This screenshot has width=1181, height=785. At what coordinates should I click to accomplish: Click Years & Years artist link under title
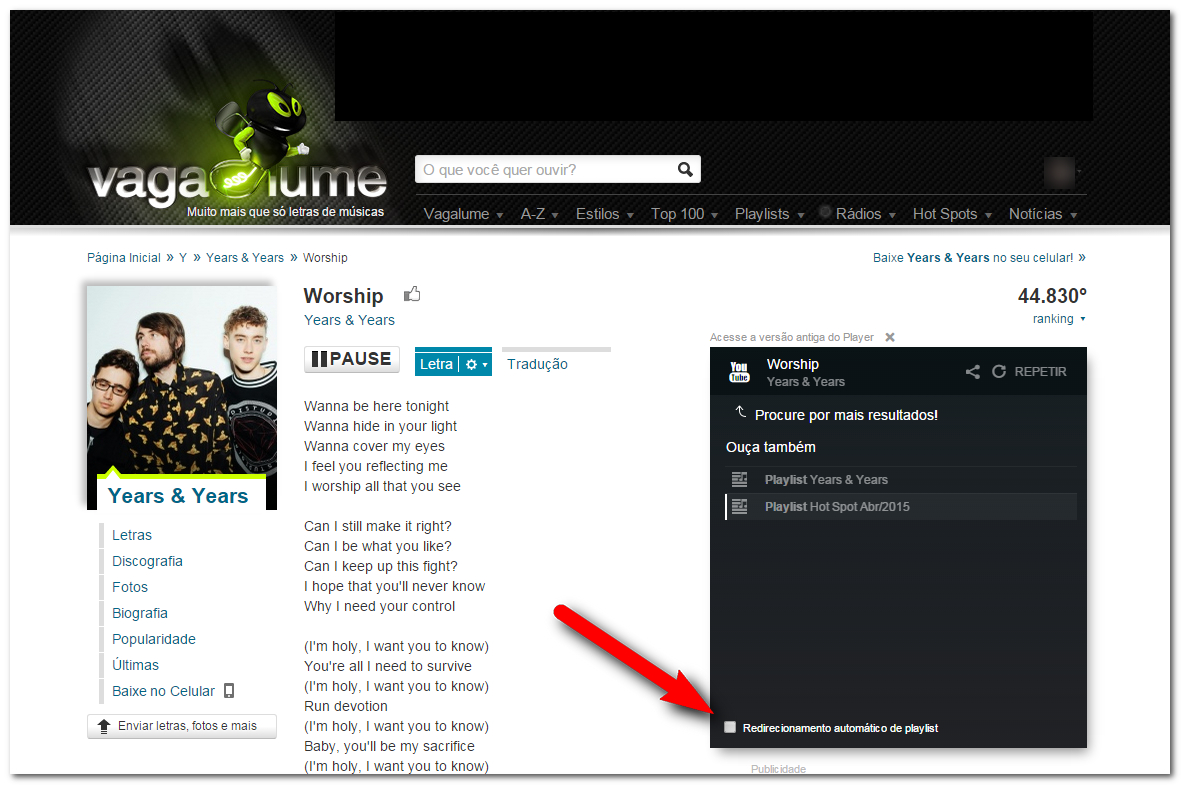349,320
